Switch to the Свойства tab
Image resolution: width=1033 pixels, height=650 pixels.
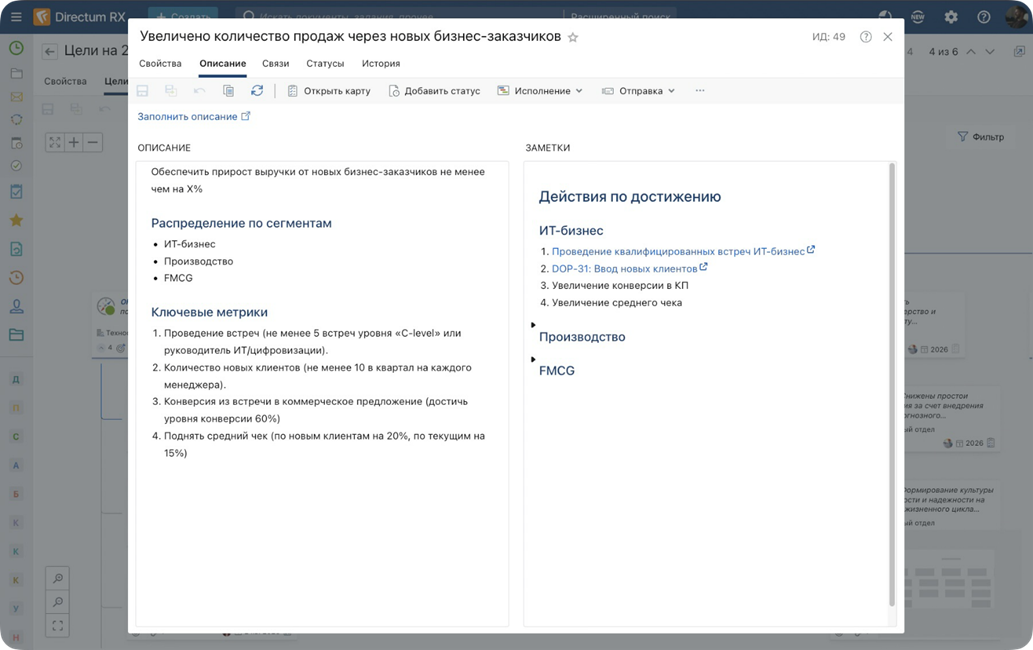(160, 63)
